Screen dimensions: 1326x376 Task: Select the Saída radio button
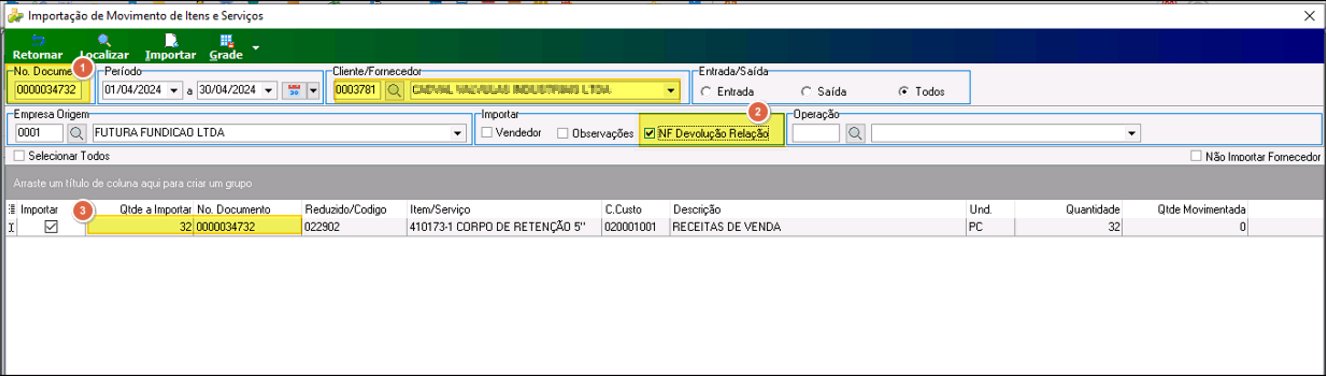click(806, 91)
